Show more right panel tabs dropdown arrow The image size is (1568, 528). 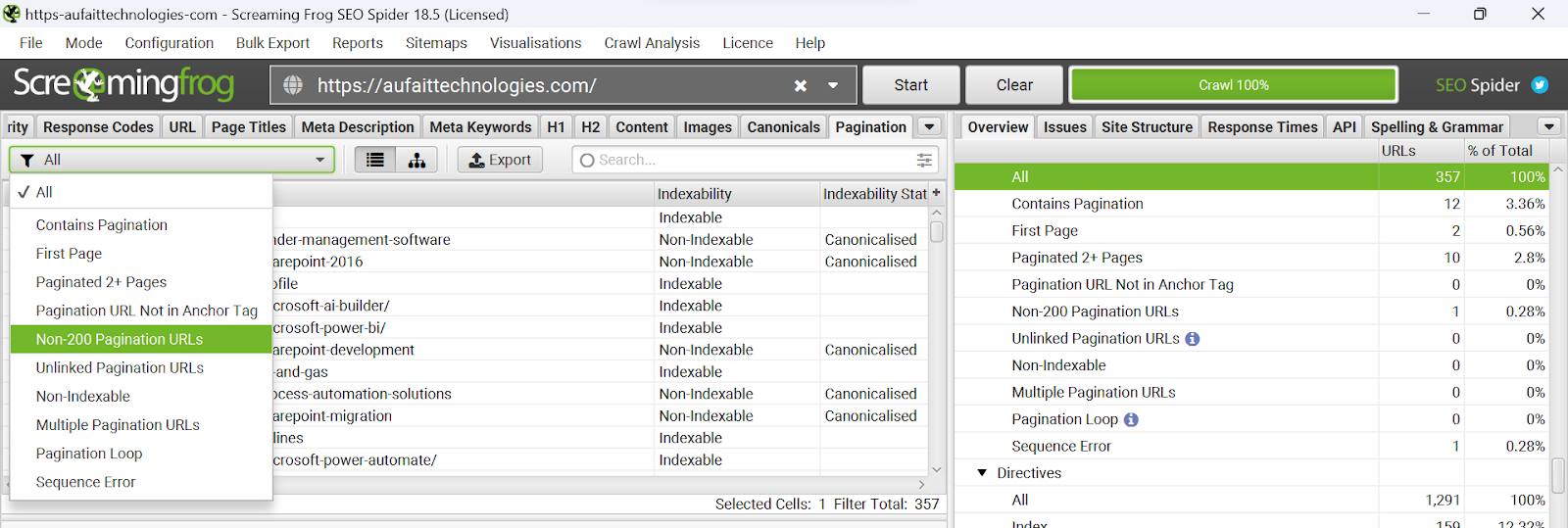1548,126
